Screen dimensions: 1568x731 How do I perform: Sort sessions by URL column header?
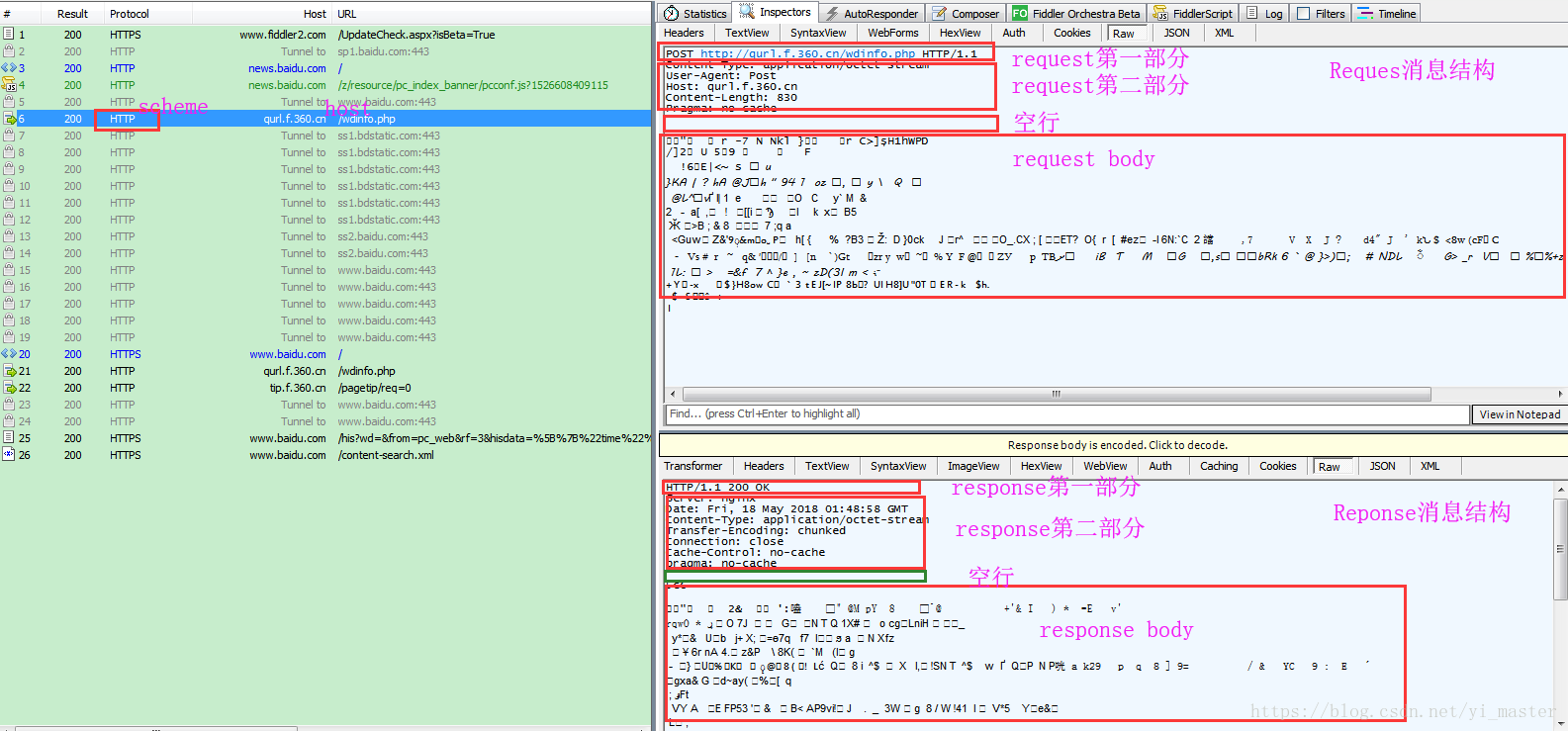[x=347, y=14]
